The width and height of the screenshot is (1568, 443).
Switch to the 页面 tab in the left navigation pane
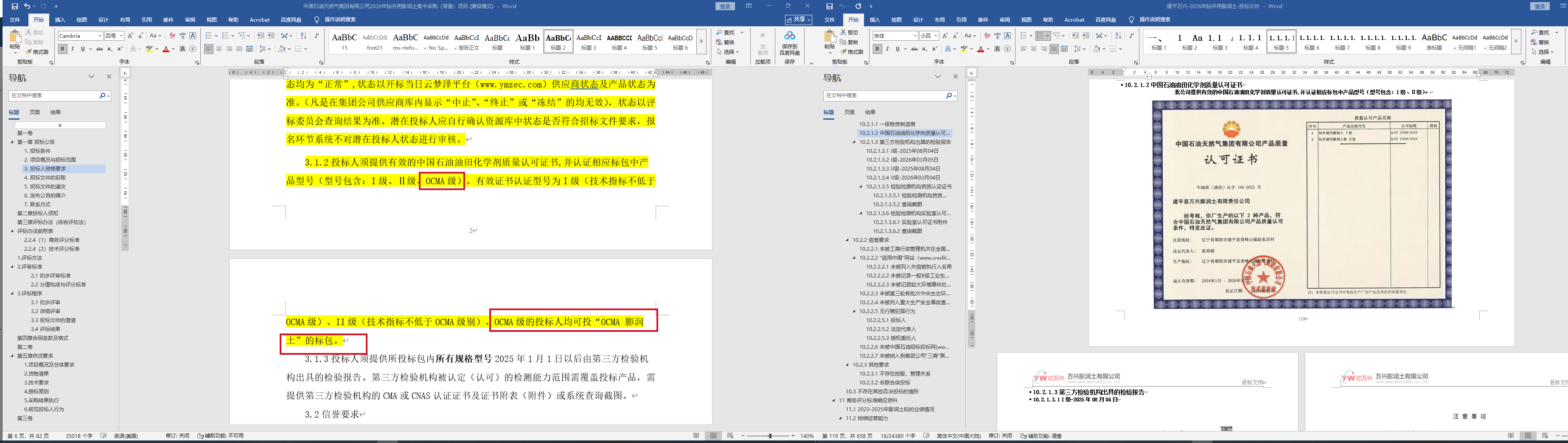click(x=35, y=112)
